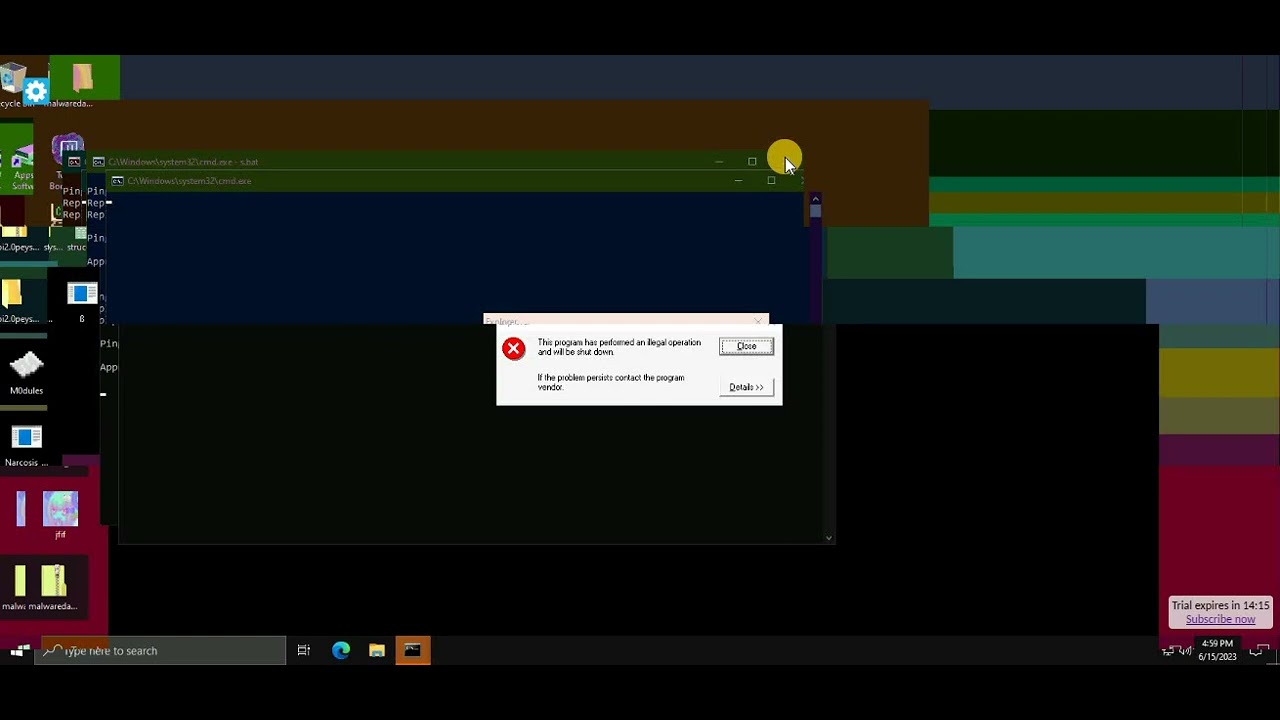Viewport: 1280px width, 720px height.
Task: Click the network tray icon on the taskbar
Action: (x=1169, y=651)
